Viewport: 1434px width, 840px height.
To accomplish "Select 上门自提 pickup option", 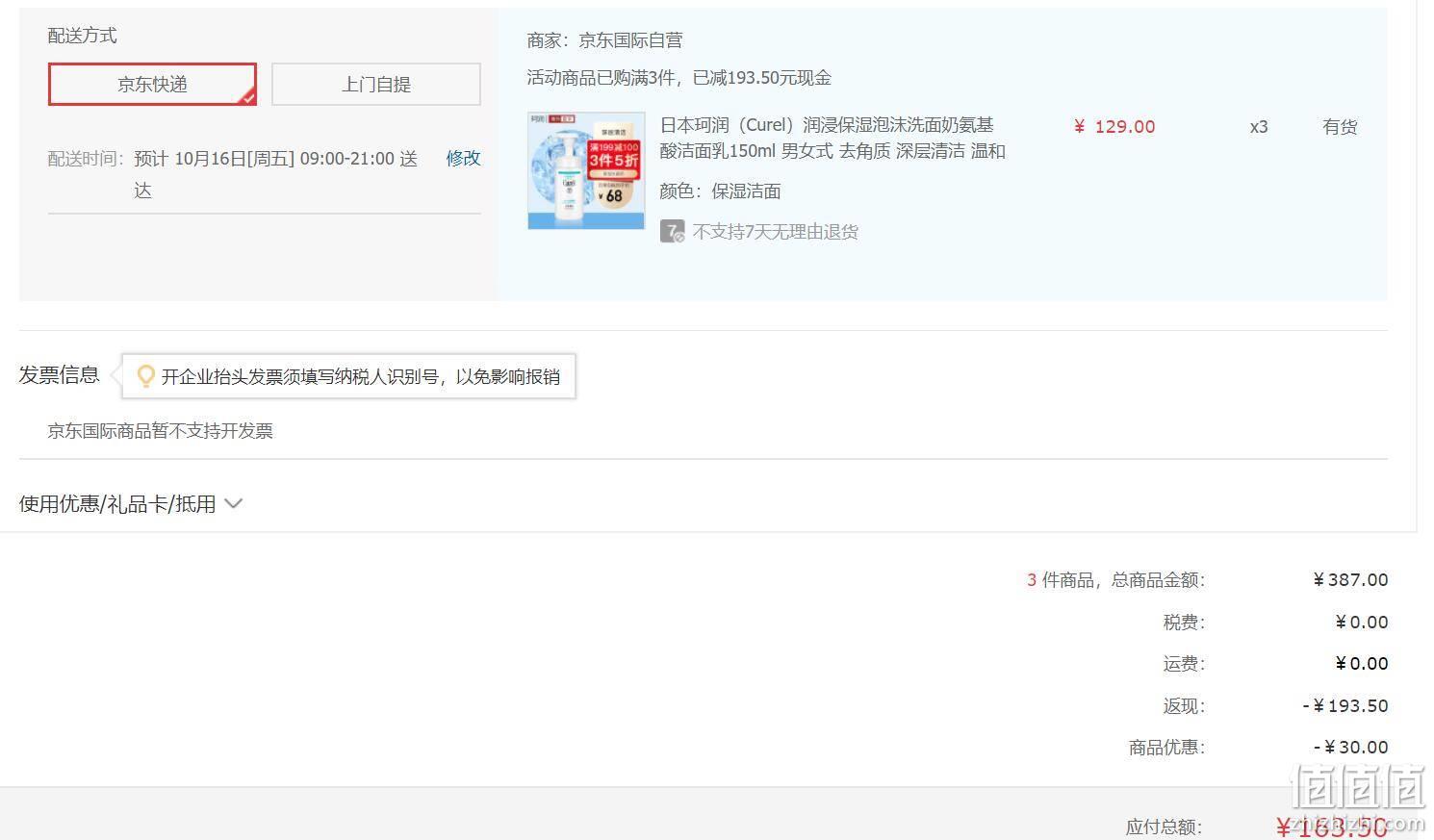I will click(x=376, y=85).
